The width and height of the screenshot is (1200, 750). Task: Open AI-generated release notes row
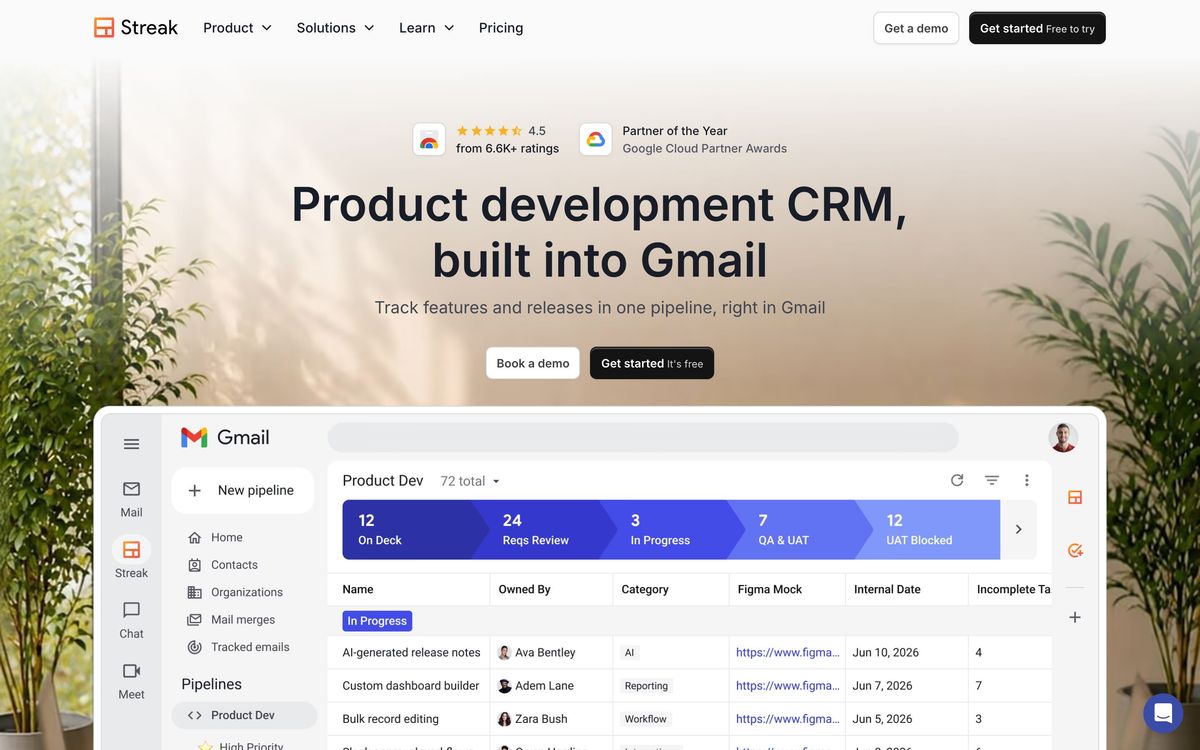411,652
